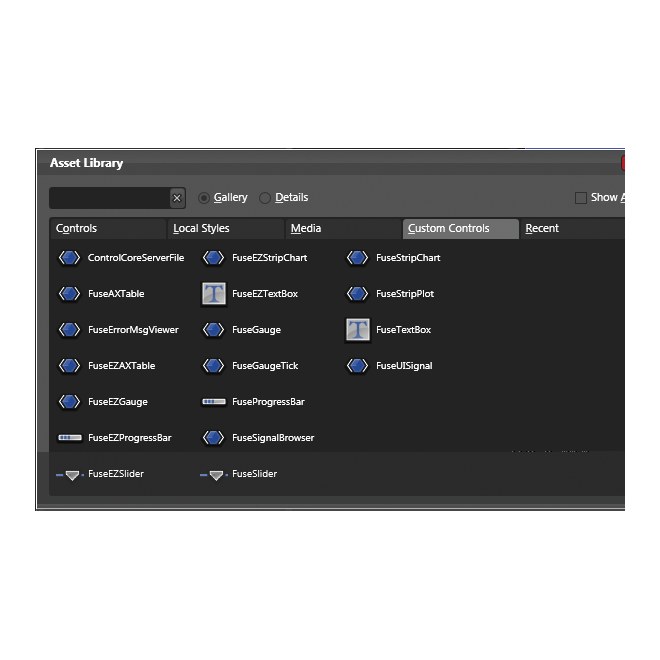Switch to the Media tab
660x660 pixels.
343,229
